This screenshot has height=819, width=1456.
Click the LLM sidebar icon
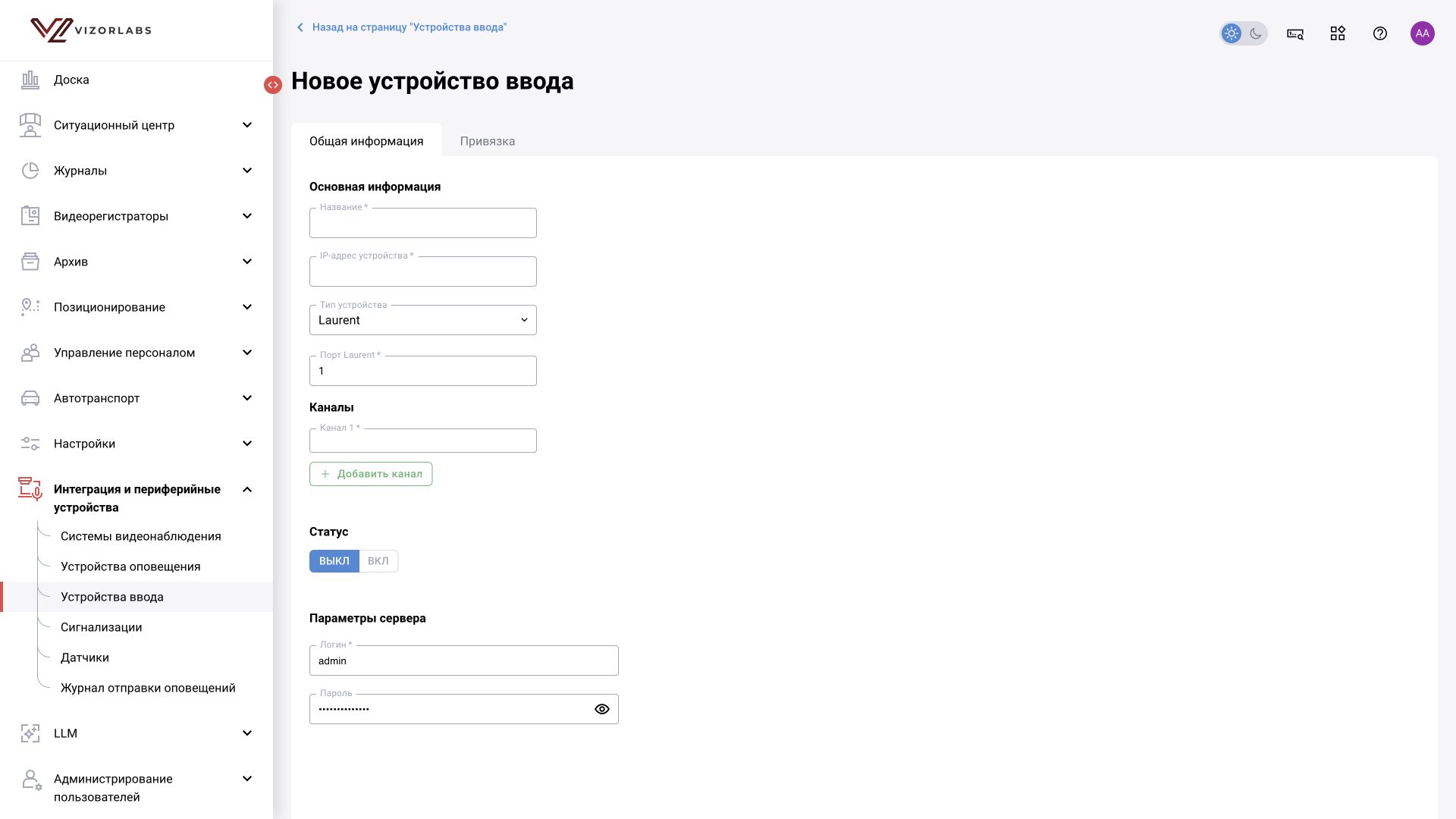30,733
